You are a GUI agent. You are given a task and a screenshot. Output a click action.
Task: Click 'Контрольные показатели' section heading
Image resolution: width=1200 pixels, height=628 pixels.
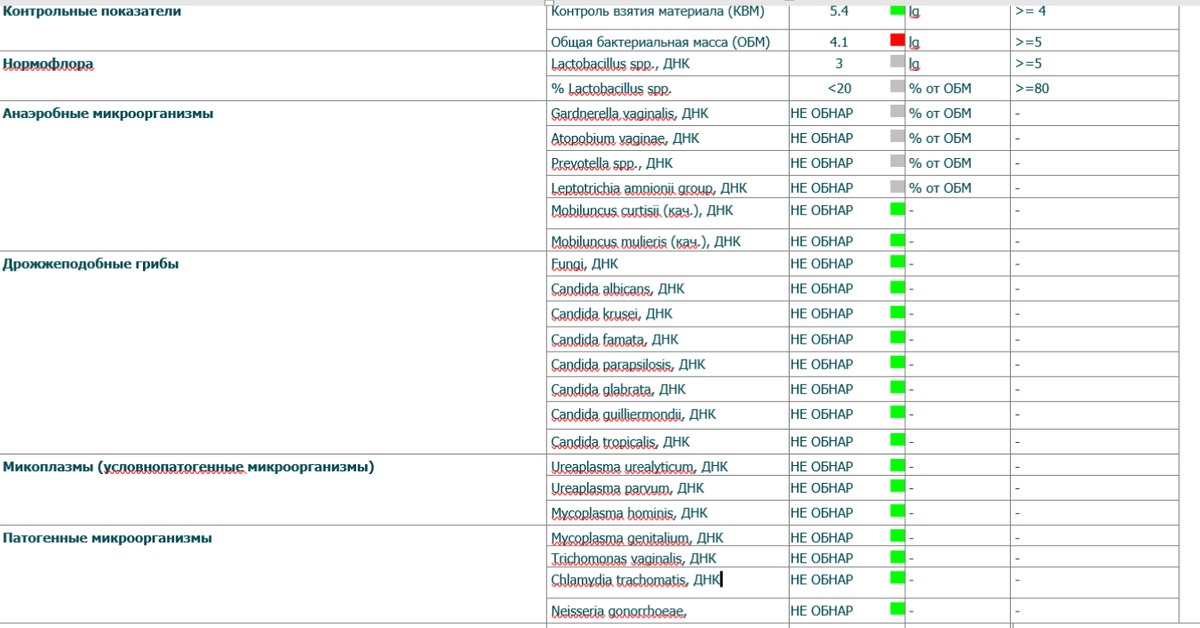(92, 11)
